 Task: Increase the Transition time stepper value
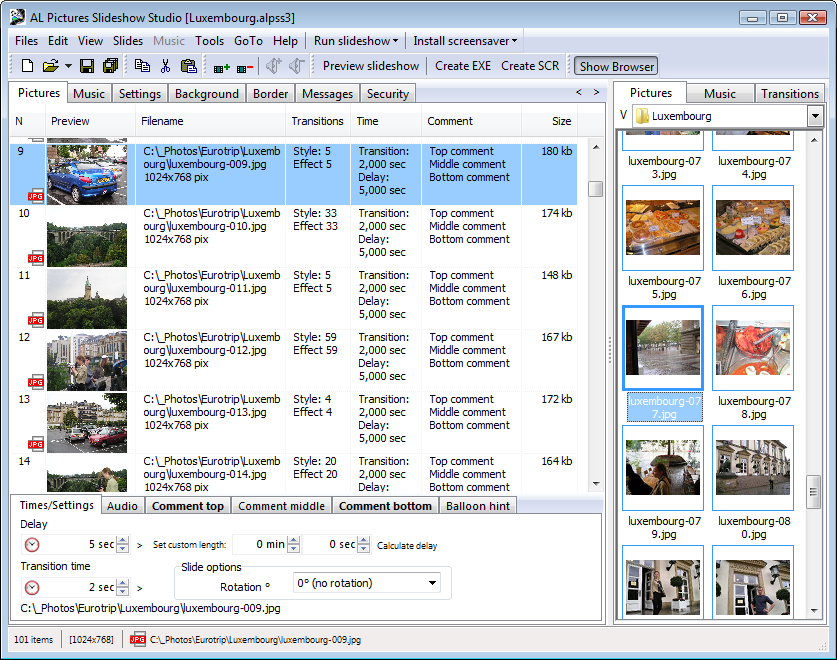click(123, 583)
